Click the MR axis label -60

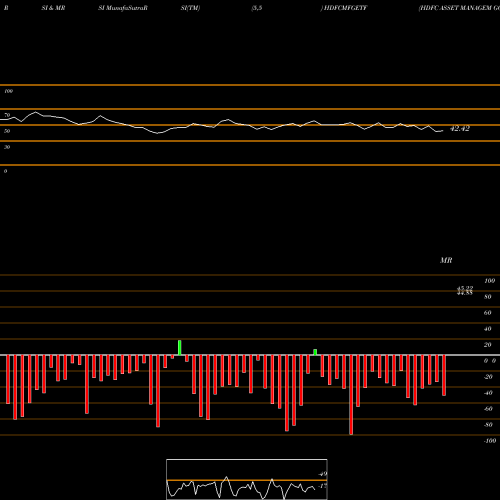(x=488, y=409)
